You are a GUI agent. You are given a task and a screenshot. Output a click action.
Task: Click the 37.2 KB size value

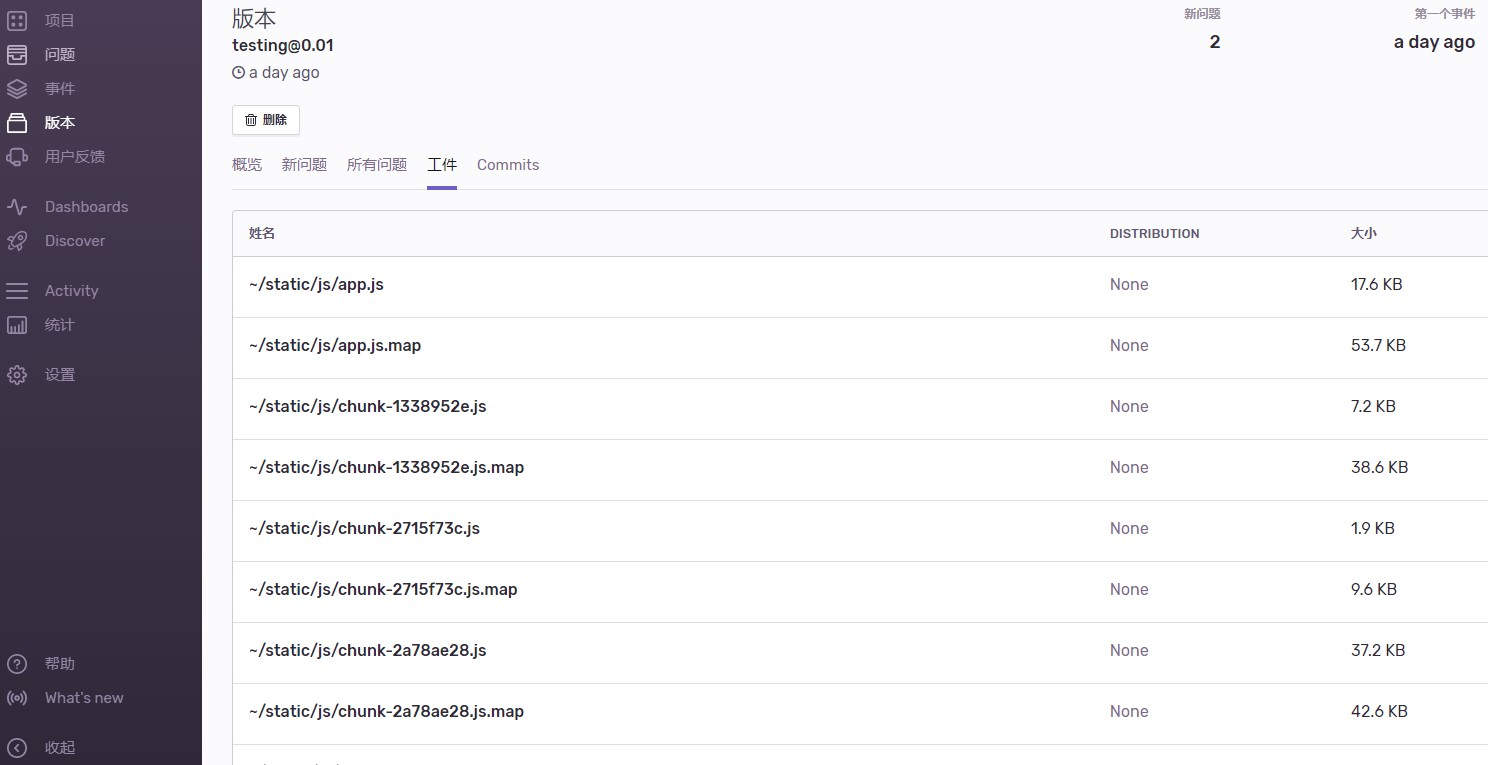click(1378, 650)
